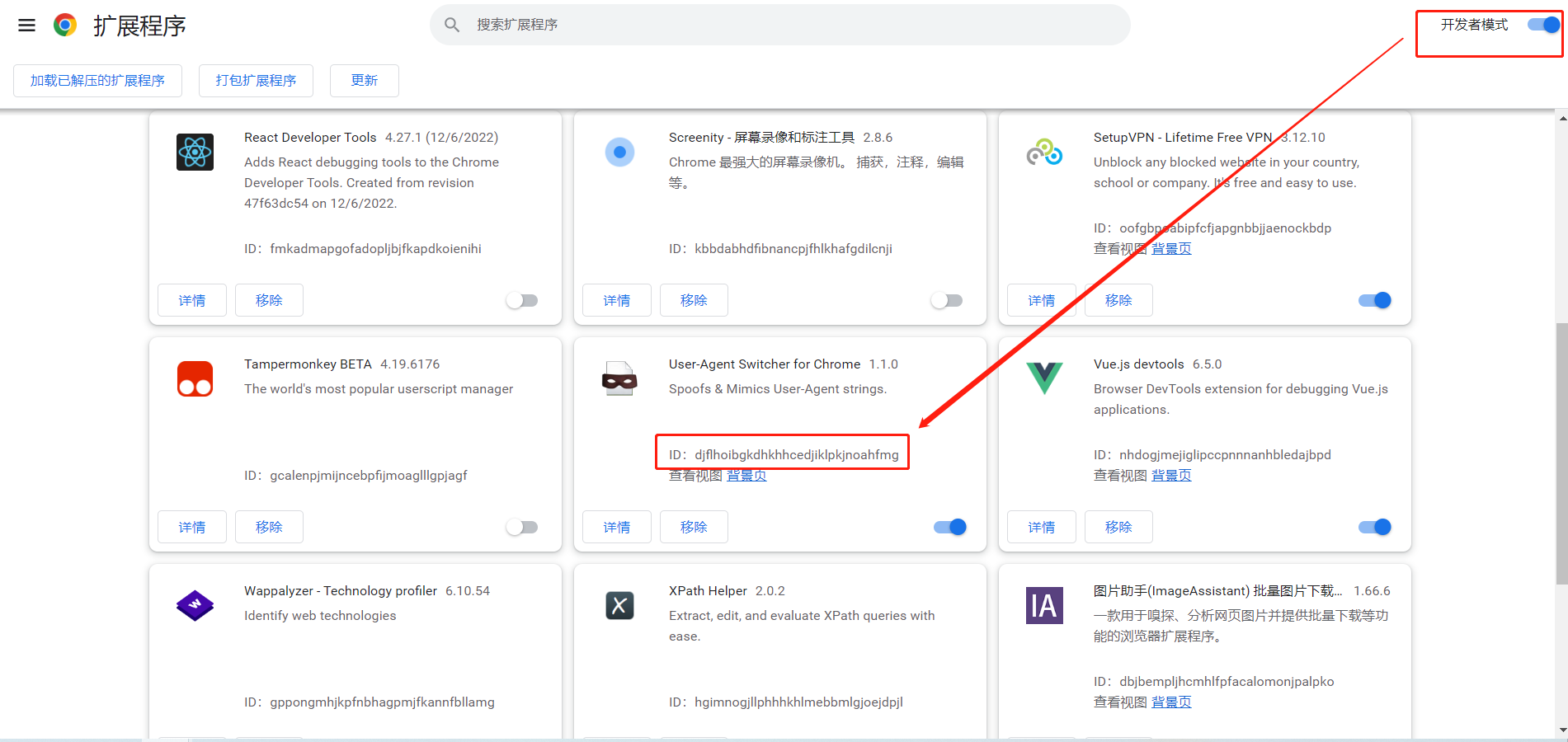The width and height of the screenshot is (1568, 742).
Task: Click the scrollbar down arrow
Action: pyautogui.click(x=1562, y=730)
